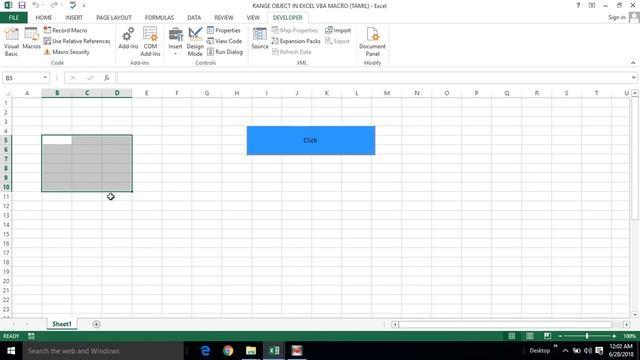Open COM Add-Ins dialog
Viewport: 640px width, 360px height.
coord(150,42)
